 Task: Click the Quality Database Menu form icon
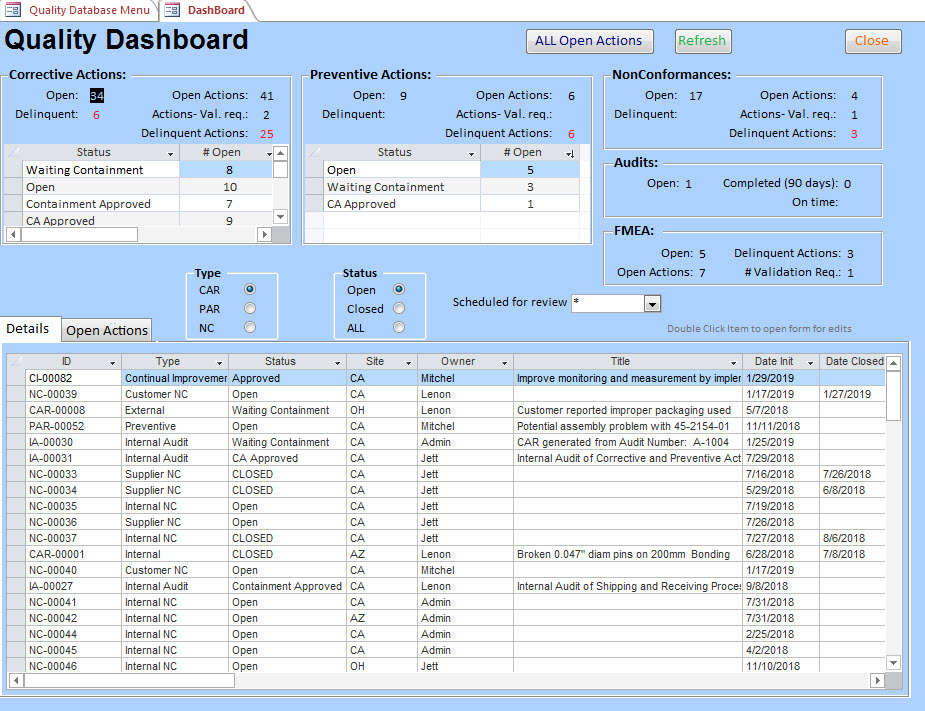[x=13, y=10]
